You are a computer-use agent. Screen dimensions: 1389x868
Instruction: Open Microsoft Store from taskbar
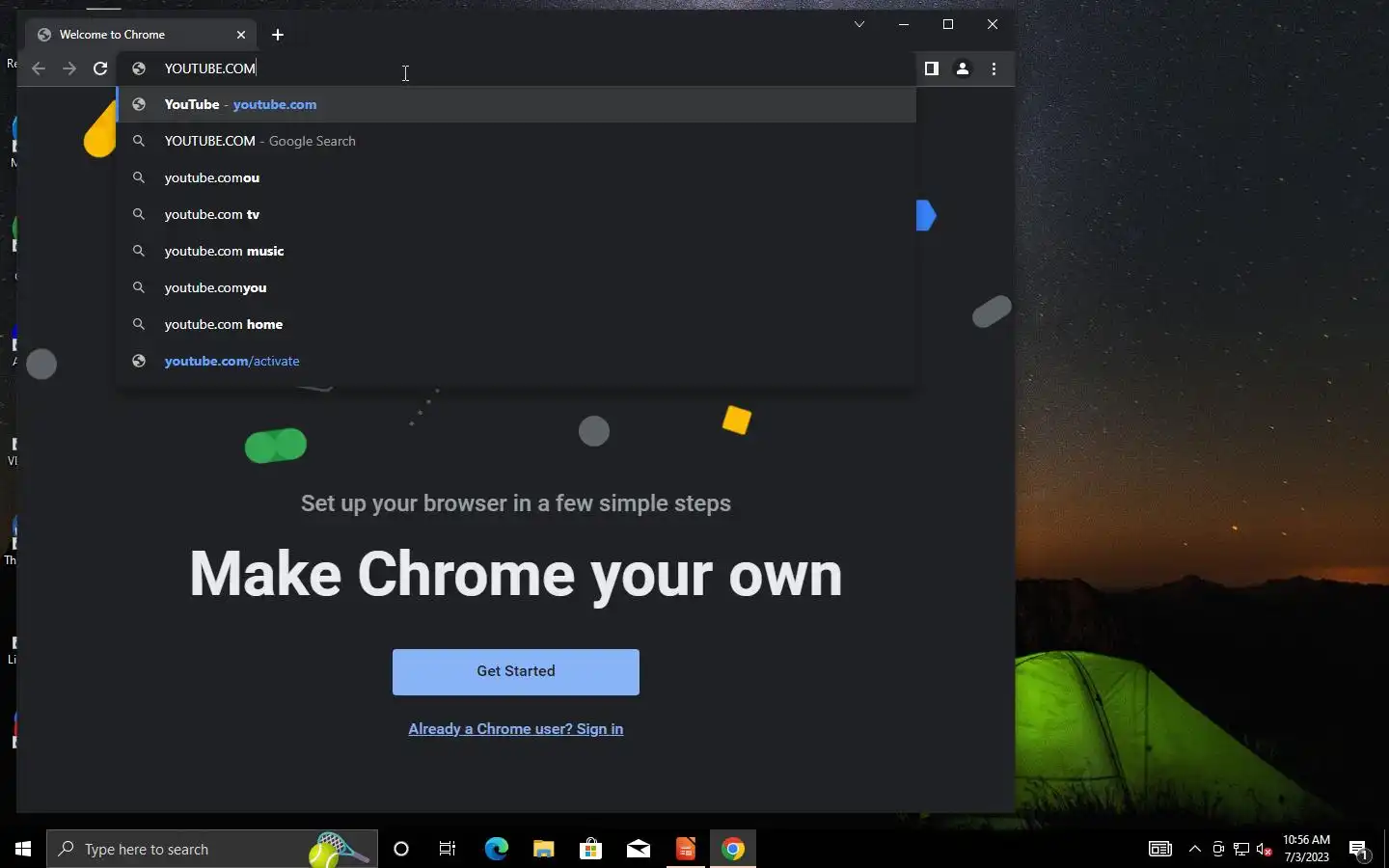point(590,849)
